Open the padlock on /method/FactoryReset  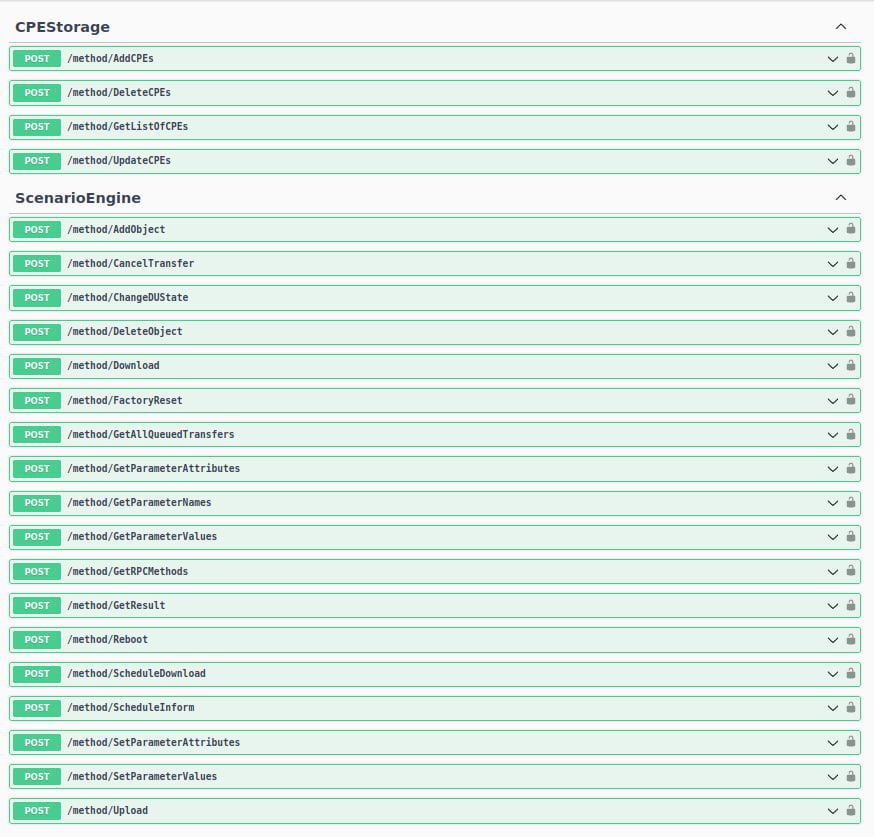(x=849, y=400)
